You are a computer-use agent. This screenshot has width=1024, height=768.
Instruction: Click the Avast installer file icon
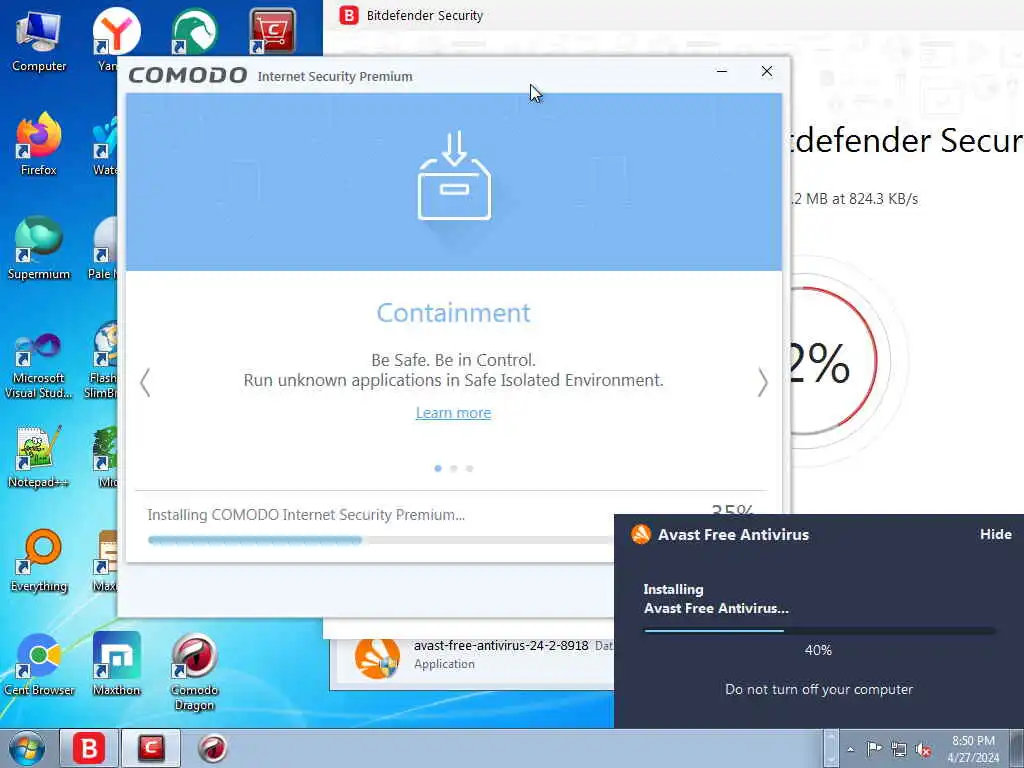[377, 658]
